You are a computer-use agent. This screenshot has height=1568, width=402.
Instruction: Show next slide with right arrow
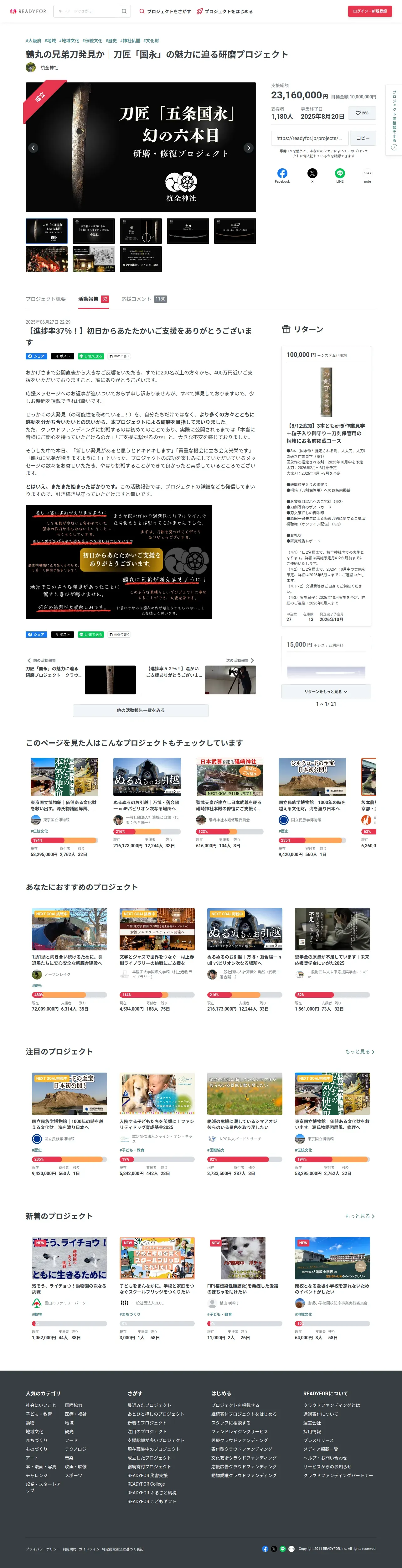click(248, 148)
